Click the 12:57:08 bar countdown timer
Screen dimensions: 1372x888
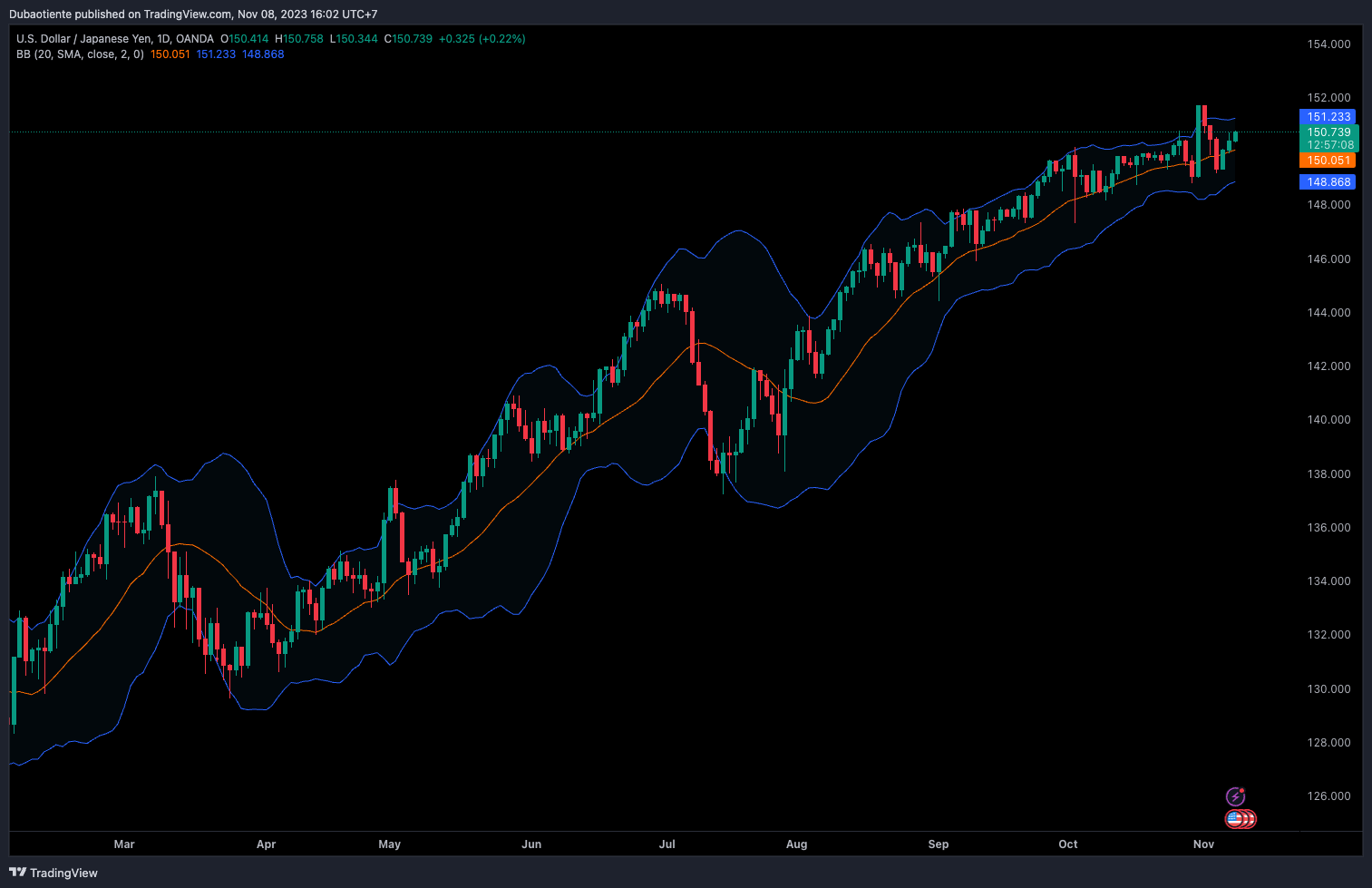(x=1328, y=145)
